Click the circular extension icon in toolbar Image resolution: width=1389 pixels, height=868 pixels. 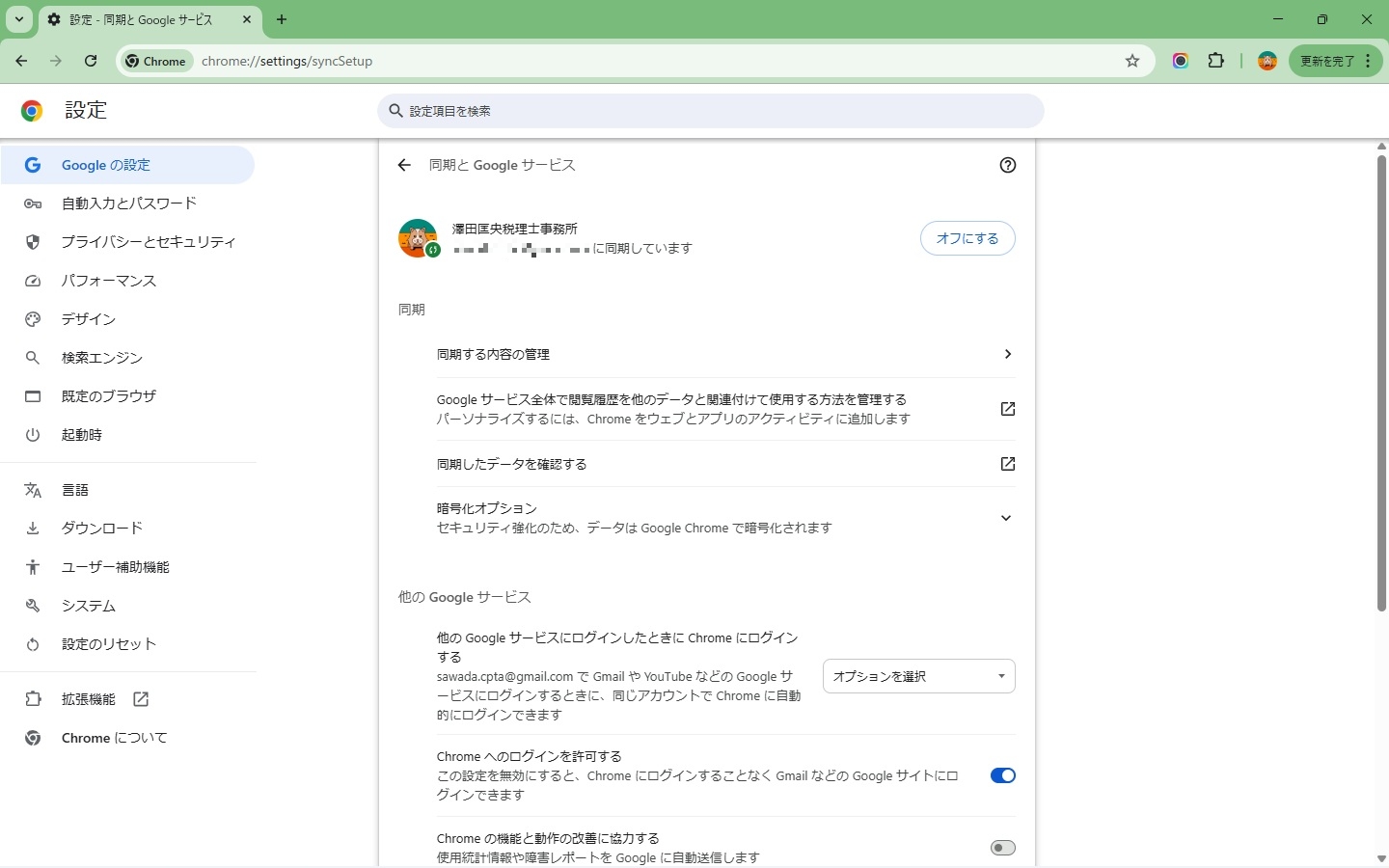coord(1181,61)
